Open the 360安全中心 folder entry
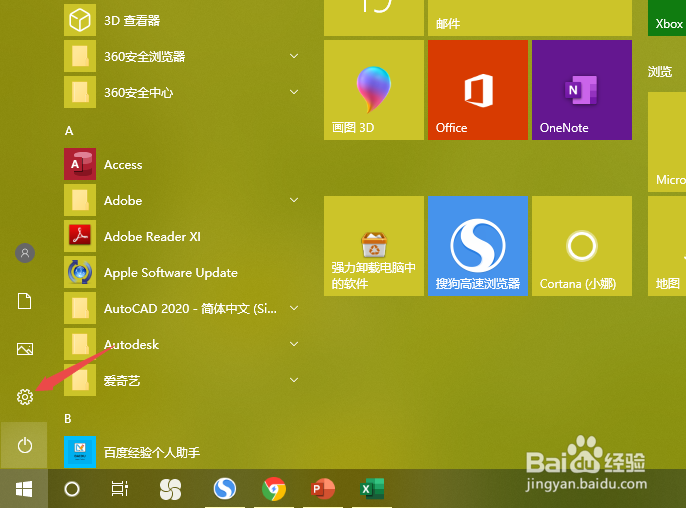 click(x=182, y=92)
